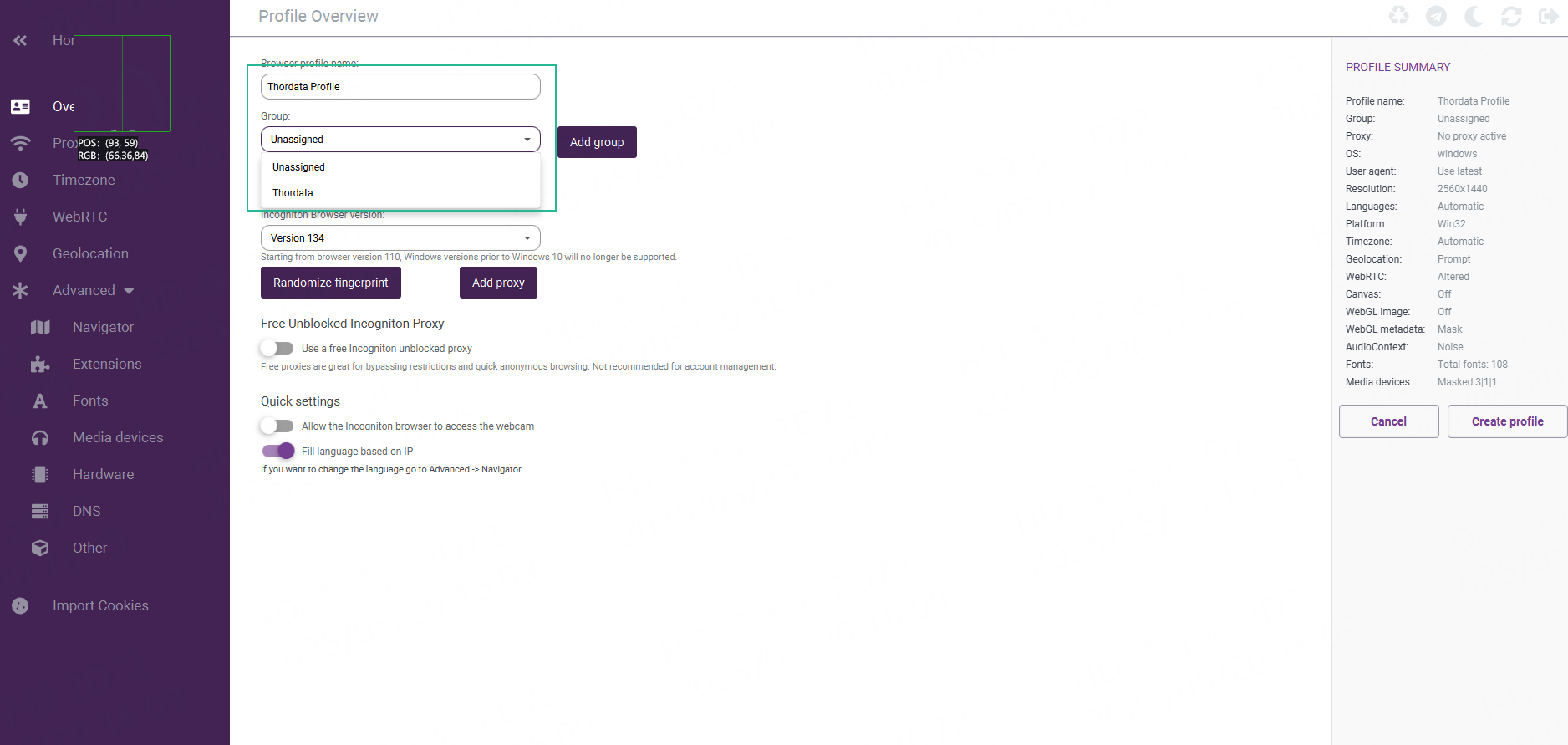
Task: Disable Fill language based on IP
Action: tap(278, 451)
